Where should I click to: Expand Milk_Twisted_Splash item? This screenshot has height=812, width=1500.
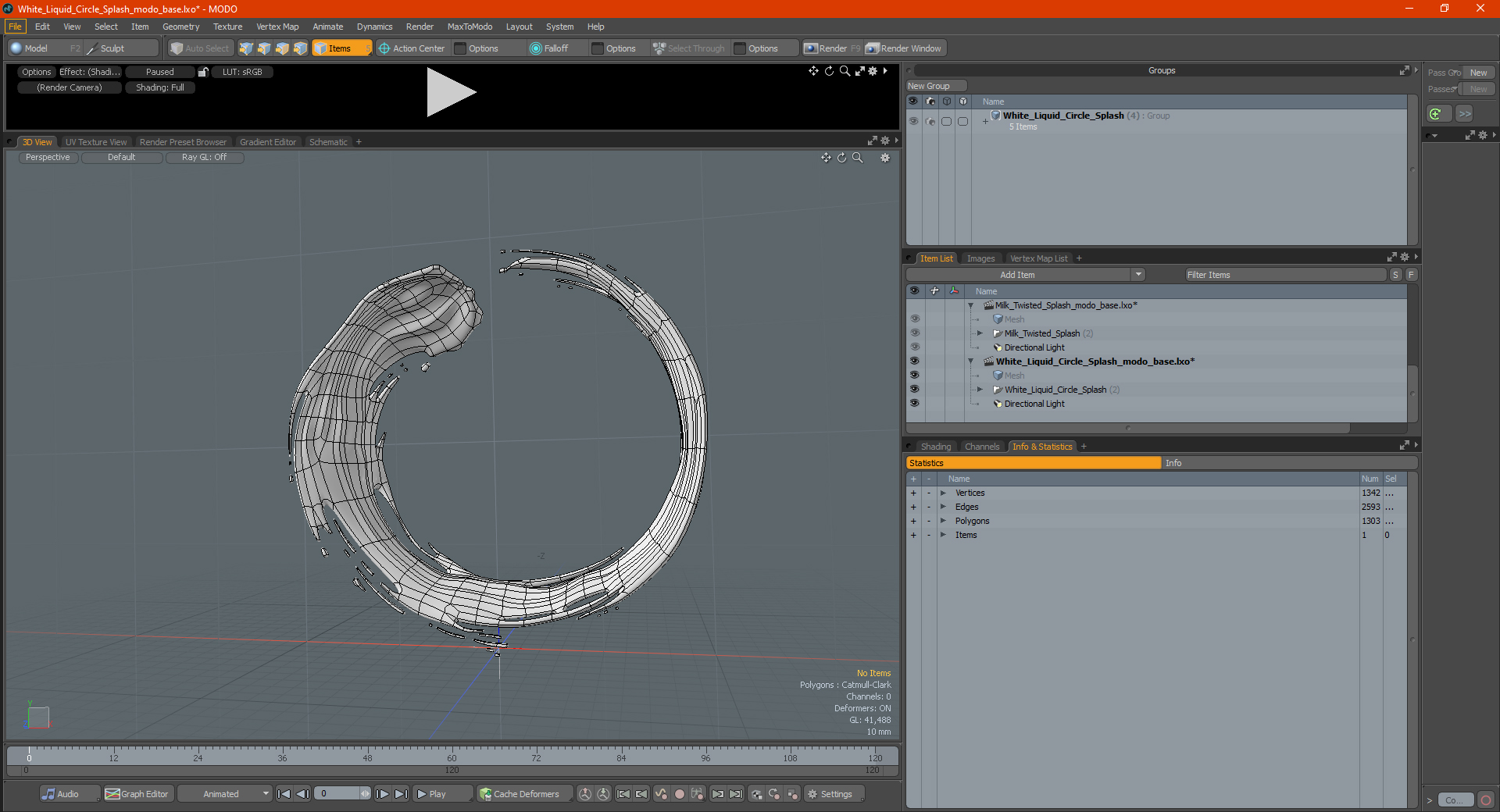pyautogui.click(x=980, y=333)
